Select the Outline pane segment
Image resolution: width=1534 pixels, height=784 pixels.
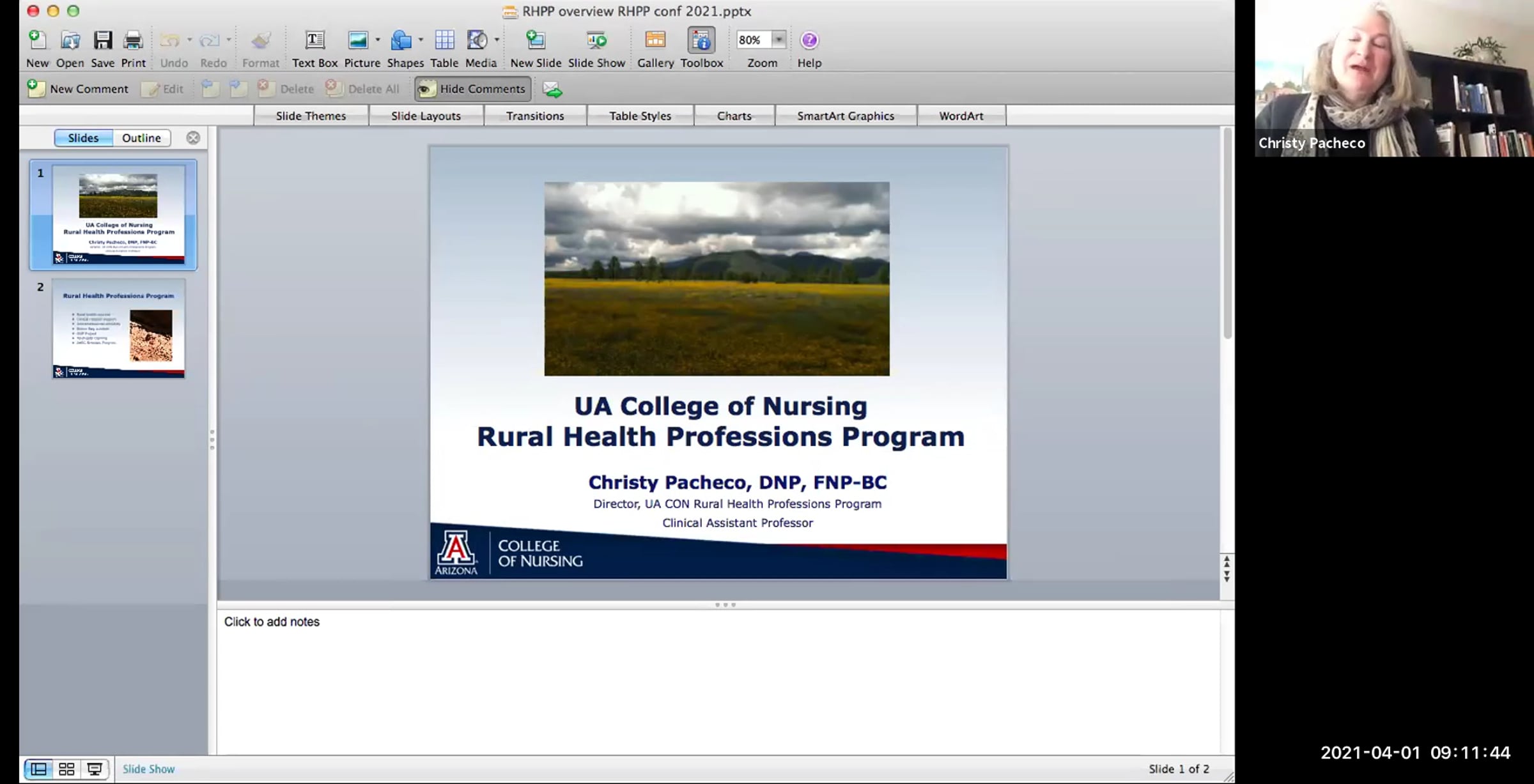[x=141, y=138]
